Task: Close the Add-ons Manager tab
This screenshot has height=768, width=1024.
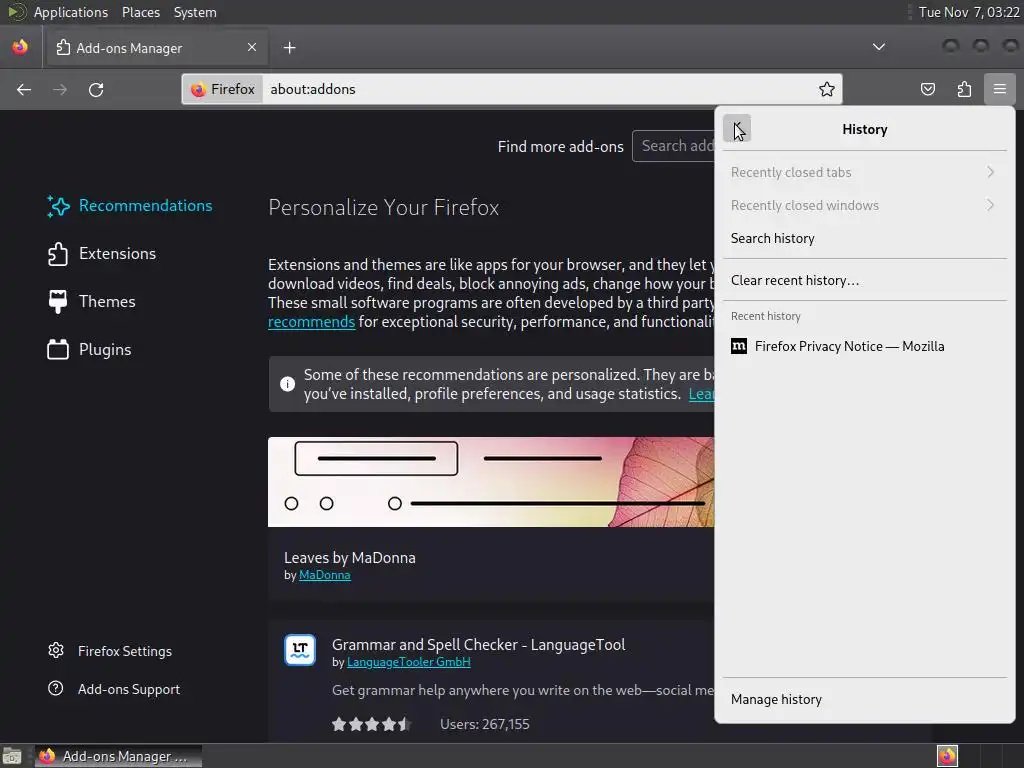Action: [x=252, y=47]
